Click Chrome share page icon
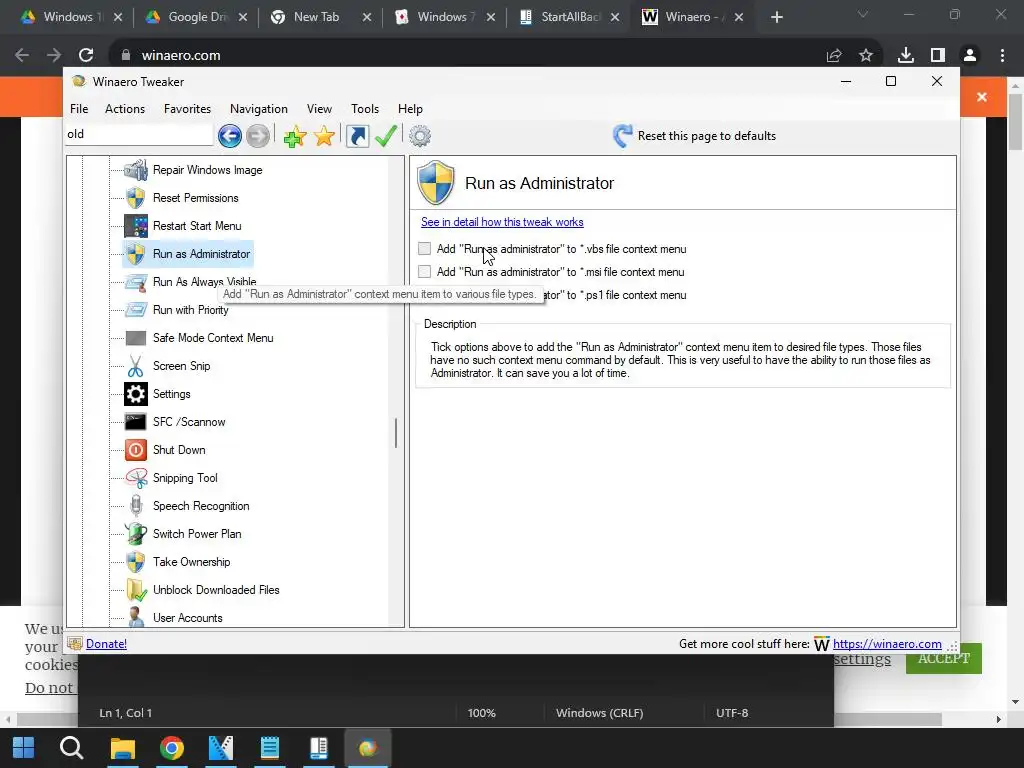The width and height of the screenshot is (1024, 768). click(x=834, y=56)
